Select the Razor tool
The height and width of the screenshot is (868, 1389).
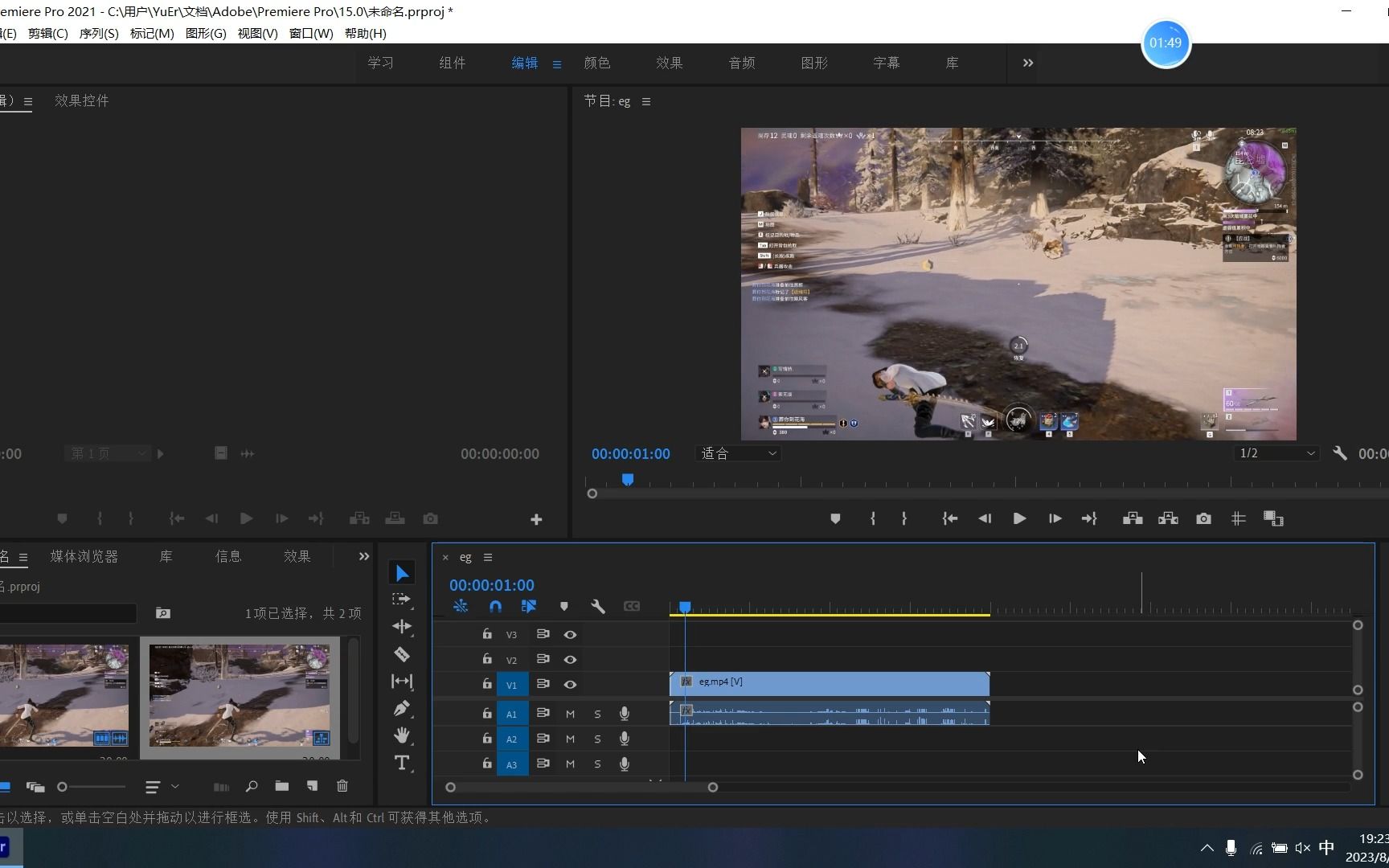pyautogui.click(x=402, y=654)
